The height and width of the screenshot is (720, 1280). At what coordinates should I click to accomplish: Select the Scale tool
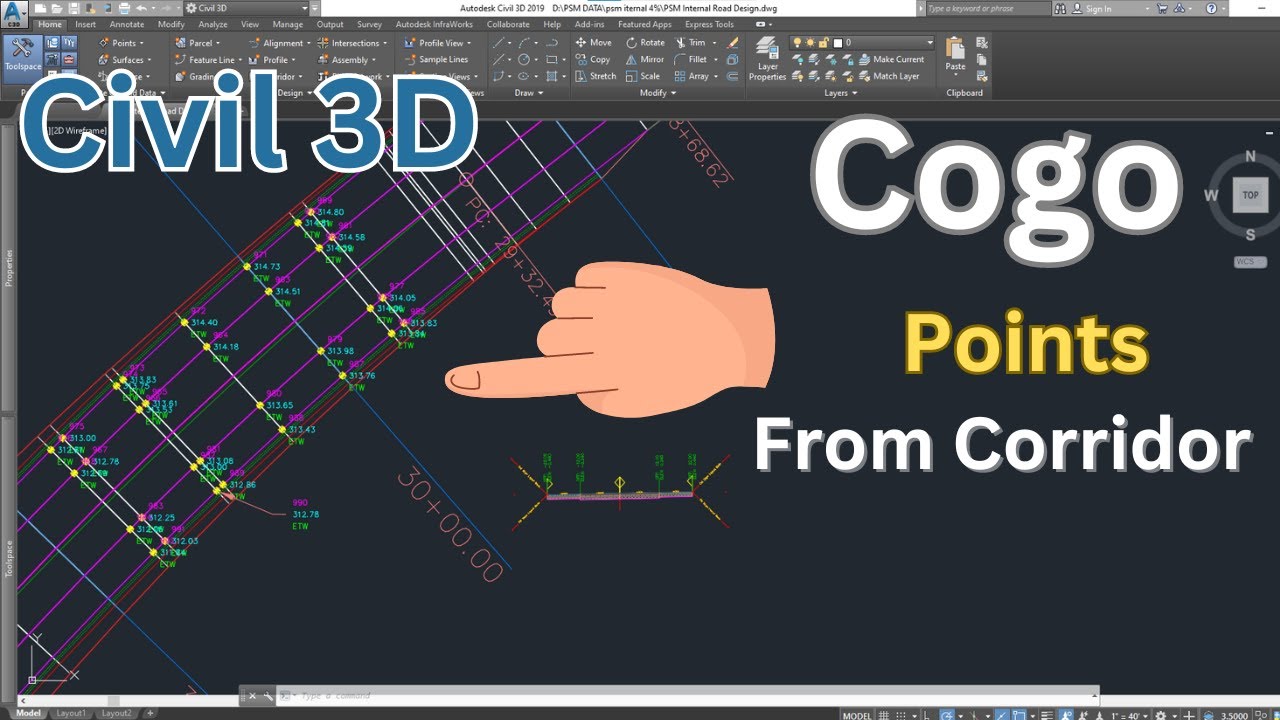[x=643, y=76]
